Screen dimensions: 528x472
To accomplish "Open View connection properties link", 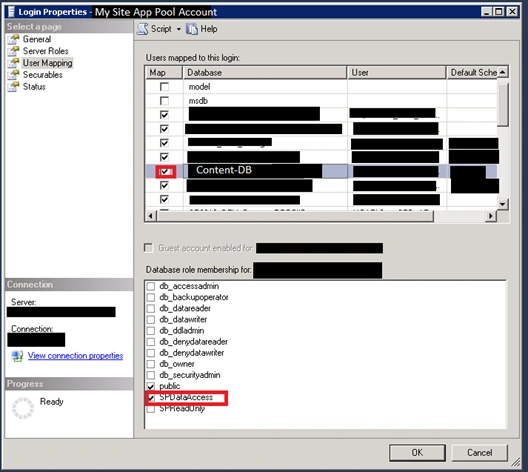I will click(75, 356).
